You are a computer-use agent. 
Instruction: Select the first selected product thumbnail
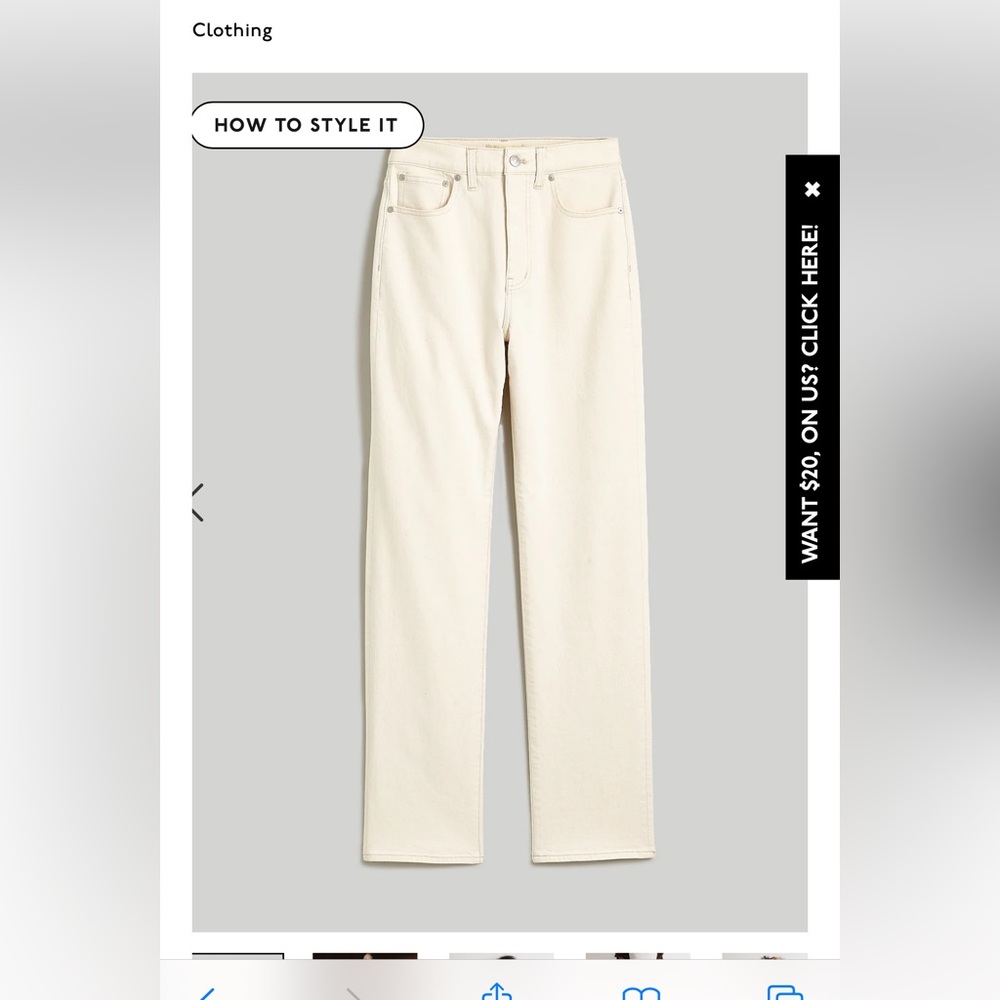coord(238,956)
